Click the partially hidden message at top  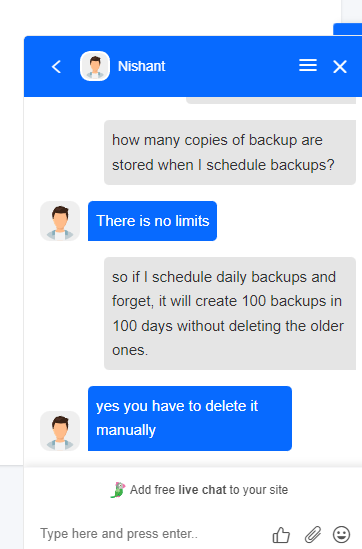click(x=271, y=100)
